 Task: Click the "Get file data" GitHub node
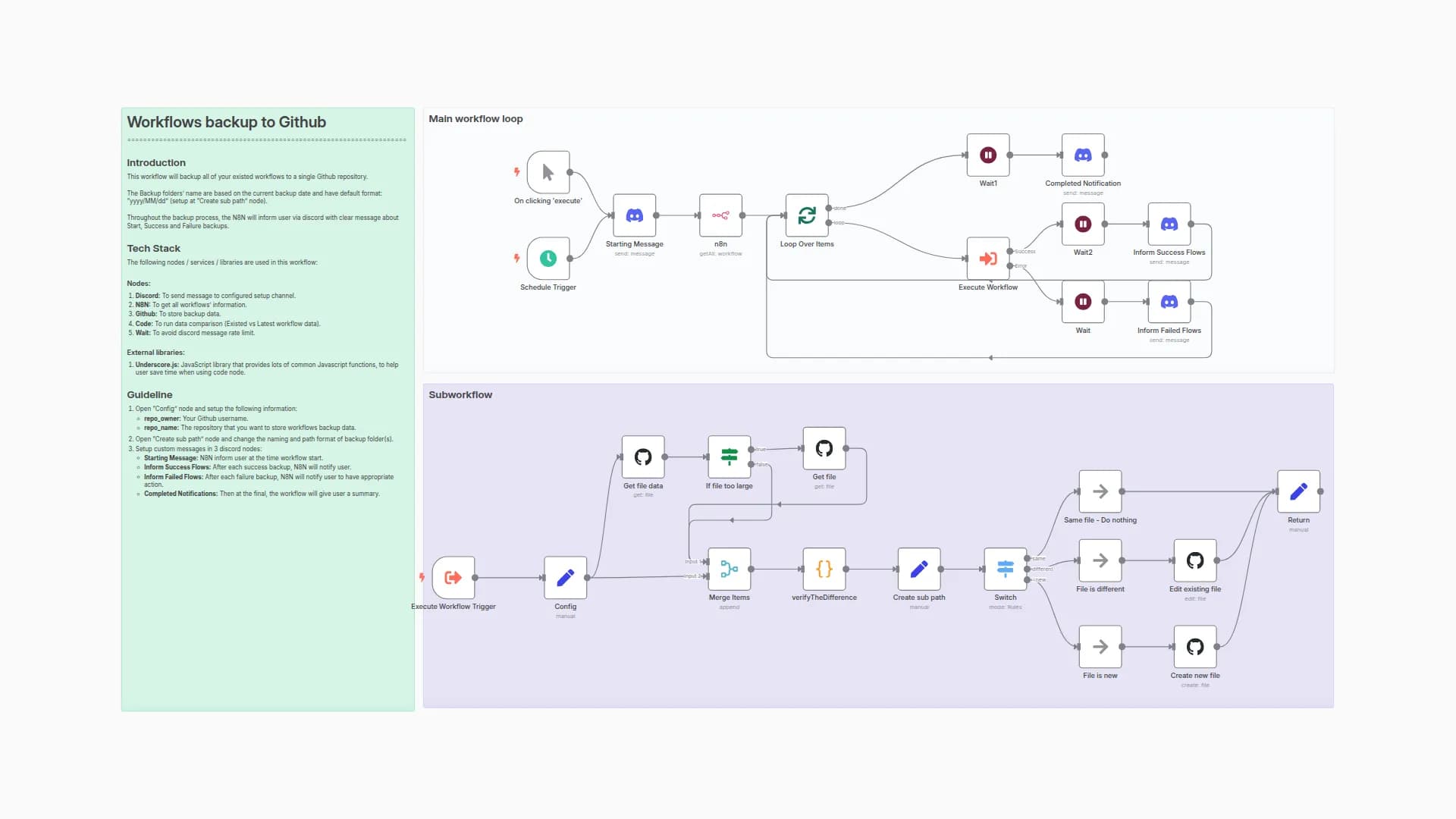click(642, 456)
